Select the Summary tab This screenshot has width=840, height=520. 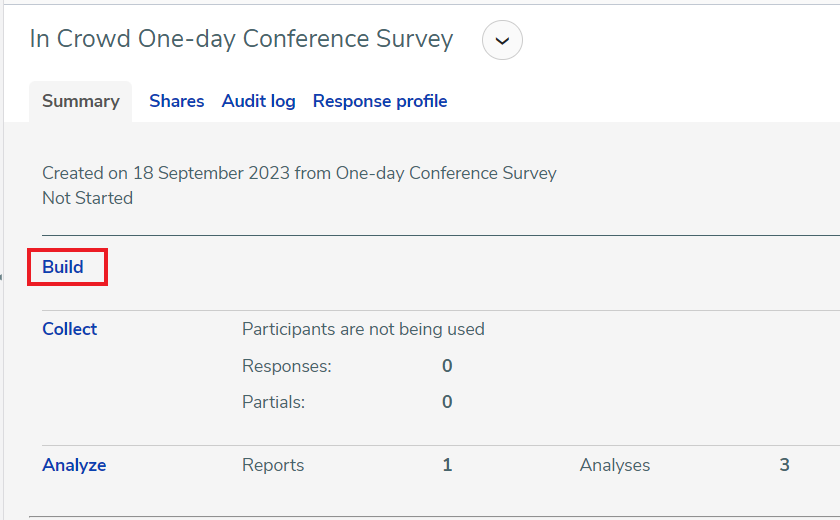coord(80,101)
